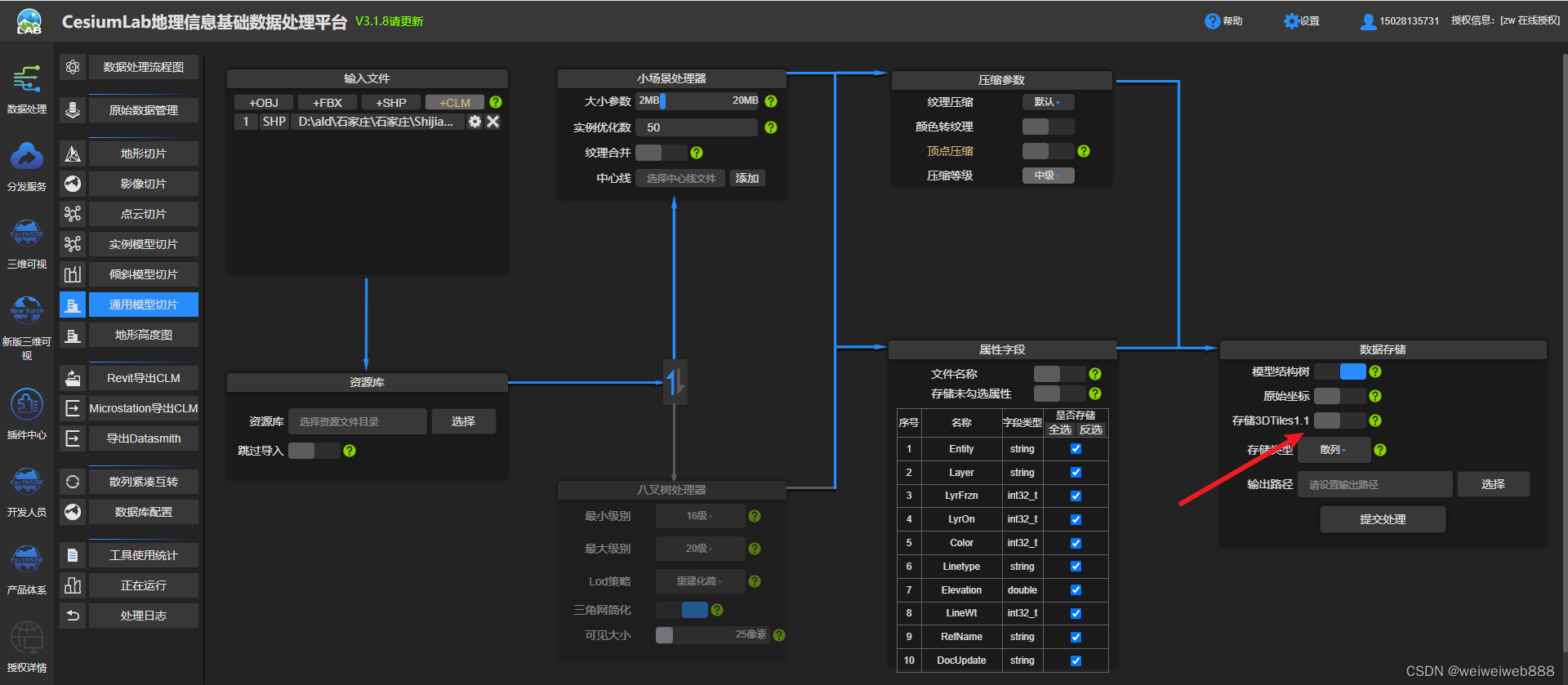Open the 数据库配置 menu item
The height and width of the screenshot is (685, 1568).
144,512
